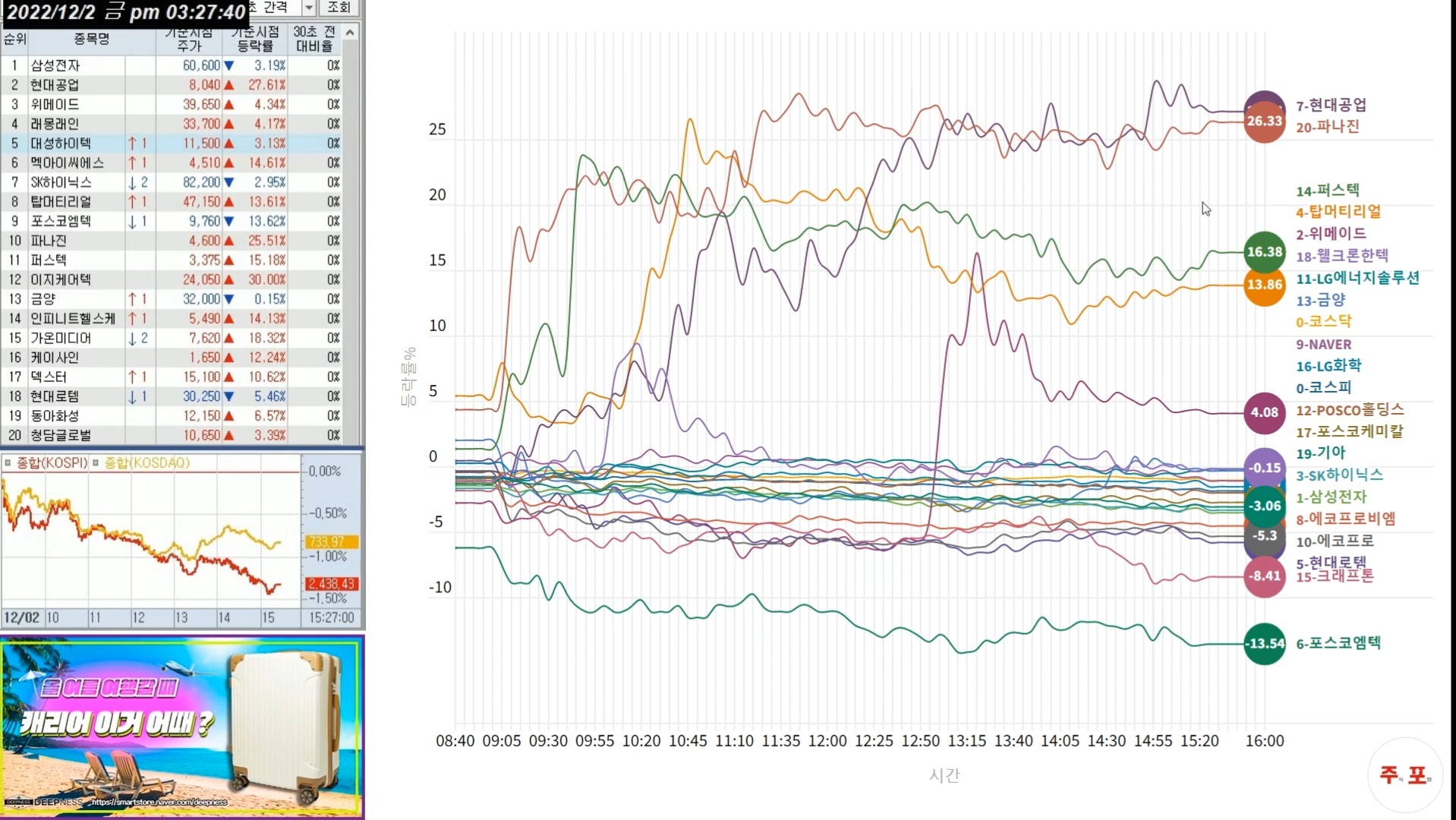1456x820 pixels.
Task: Toggle the 20-파나진 legend entry
Action: [x=1328, y=127]
